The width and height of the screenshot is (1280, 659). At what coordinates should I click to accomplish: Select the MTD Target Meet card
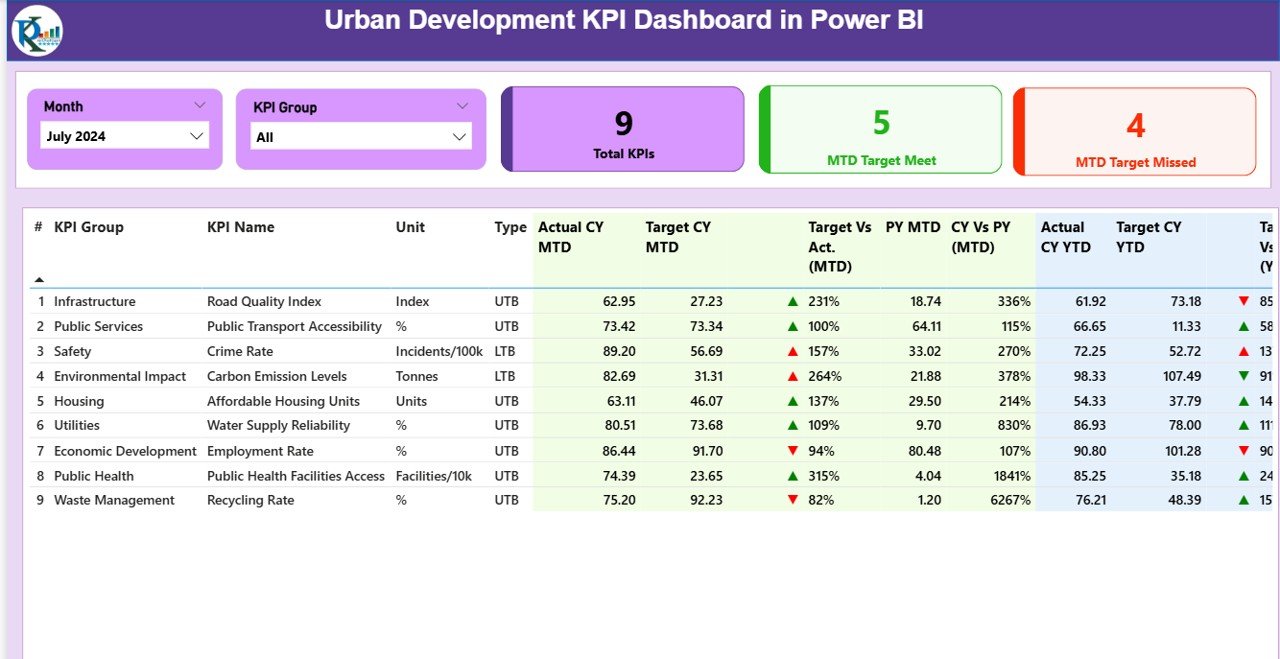click(881, 130)
